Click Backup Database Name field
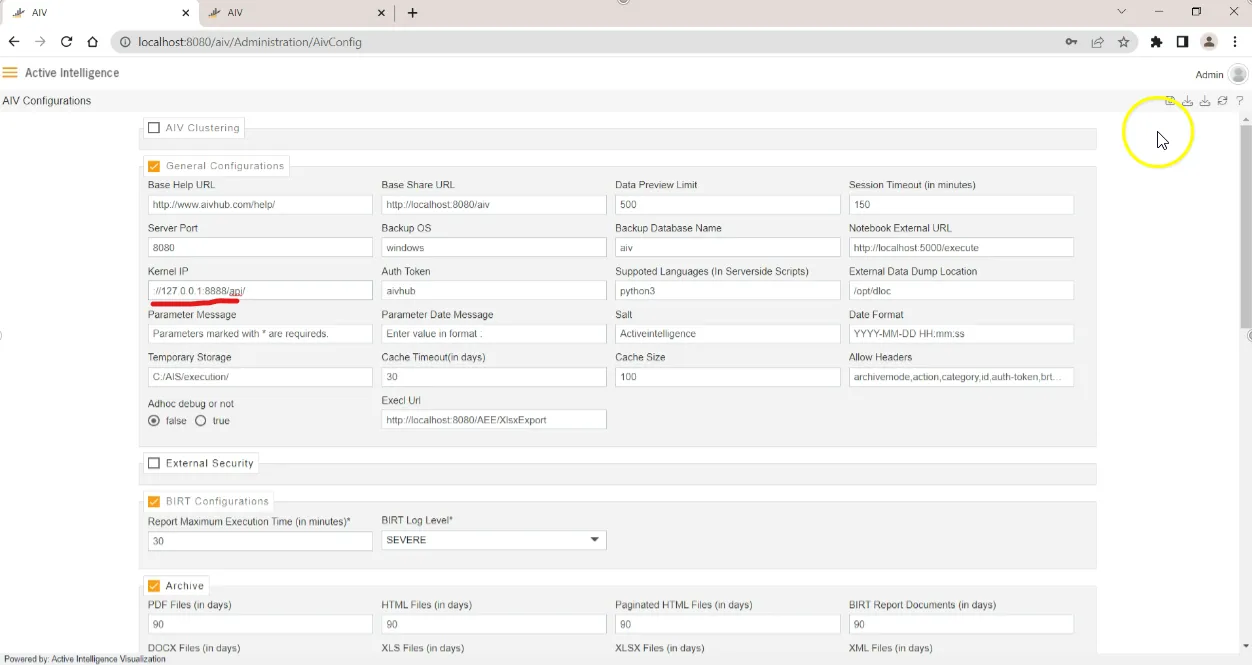 point(728,247)
